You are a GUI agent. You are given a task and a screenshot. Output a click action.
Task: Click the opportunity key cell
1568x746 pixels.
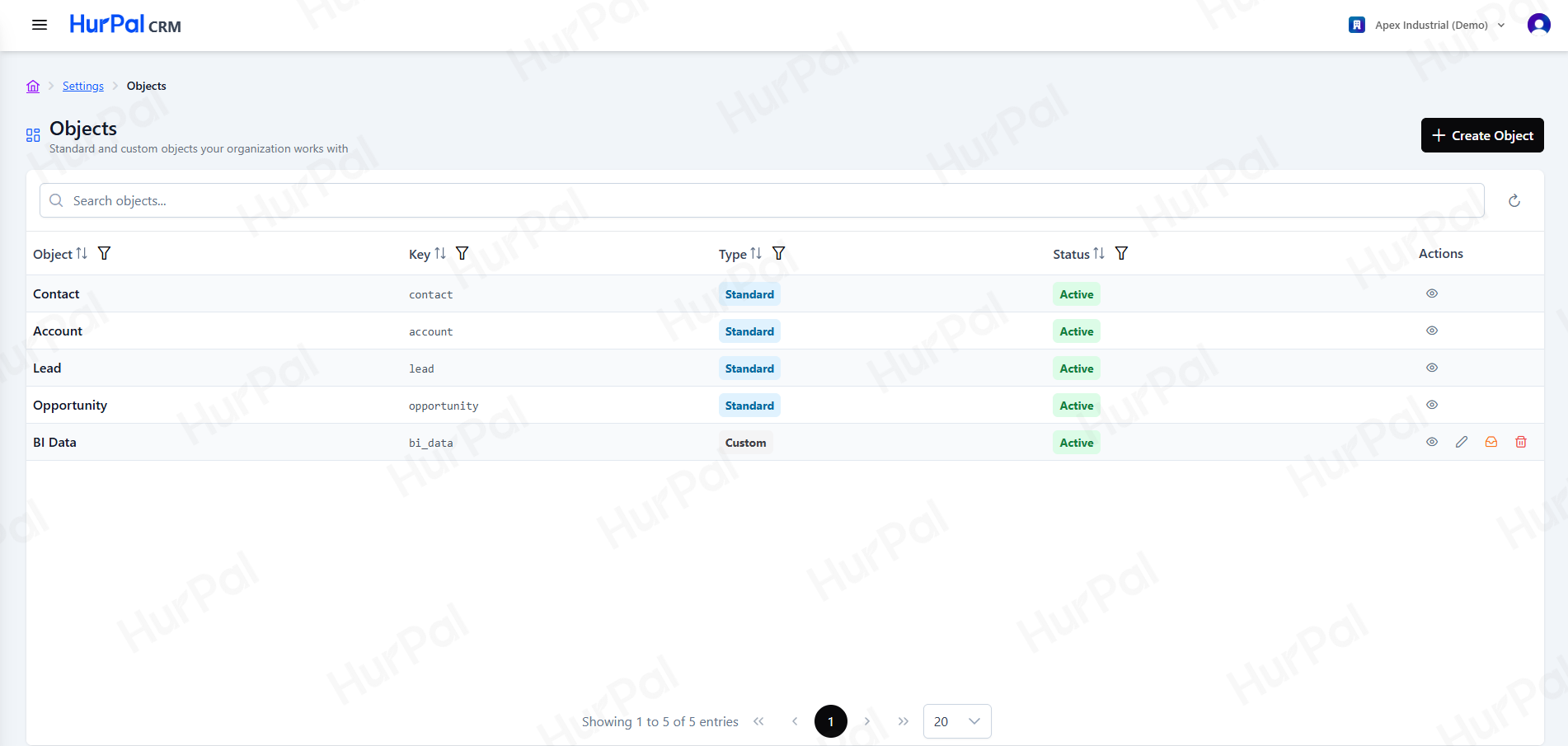point(444,406)
